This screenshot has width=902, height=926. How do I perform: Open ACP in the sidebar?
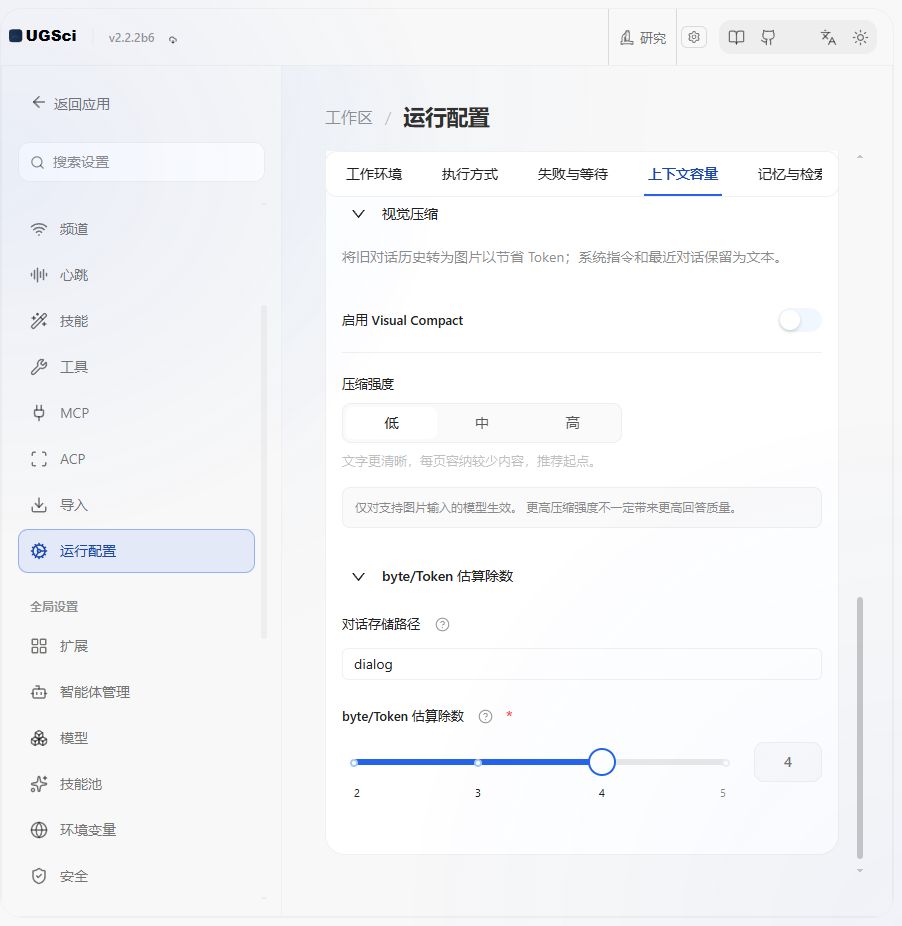coord(136,459)
